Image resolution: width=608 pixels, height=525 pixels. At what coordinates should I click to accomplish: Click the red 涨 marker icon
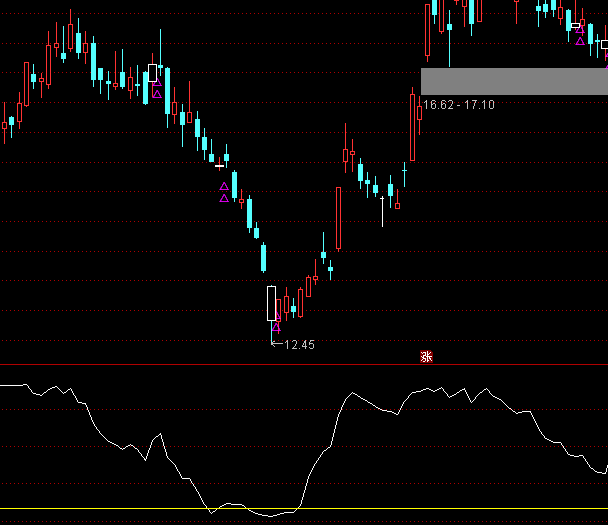coord(425,356)
